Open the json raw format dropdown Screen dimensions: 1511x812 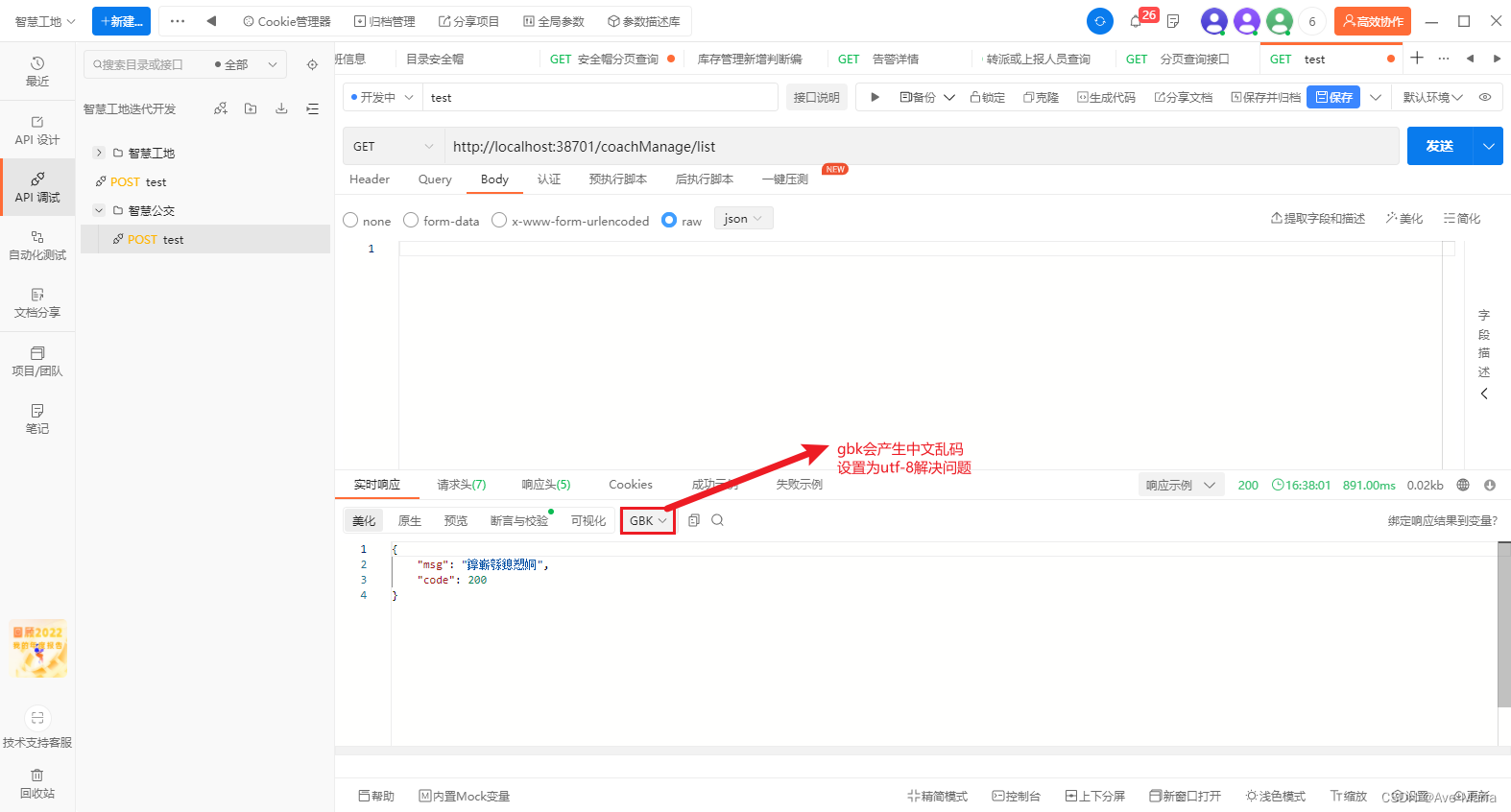744,219
